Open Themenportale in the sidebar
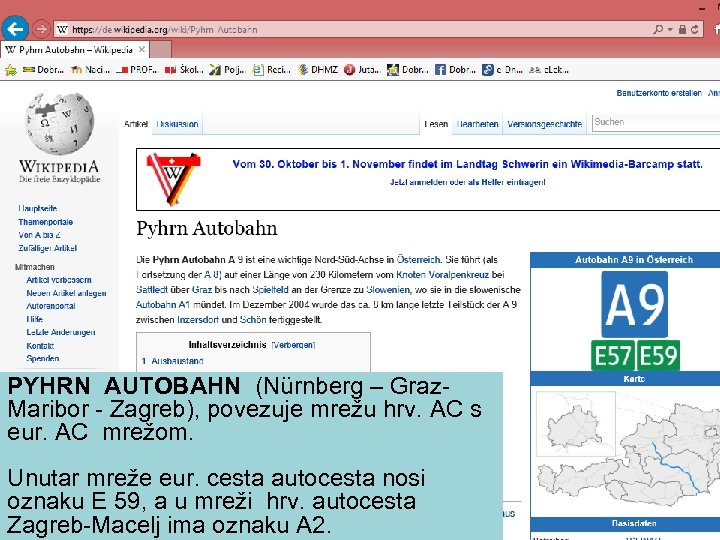This screenshot has height=540, width=720. click(x=45, y=222)
